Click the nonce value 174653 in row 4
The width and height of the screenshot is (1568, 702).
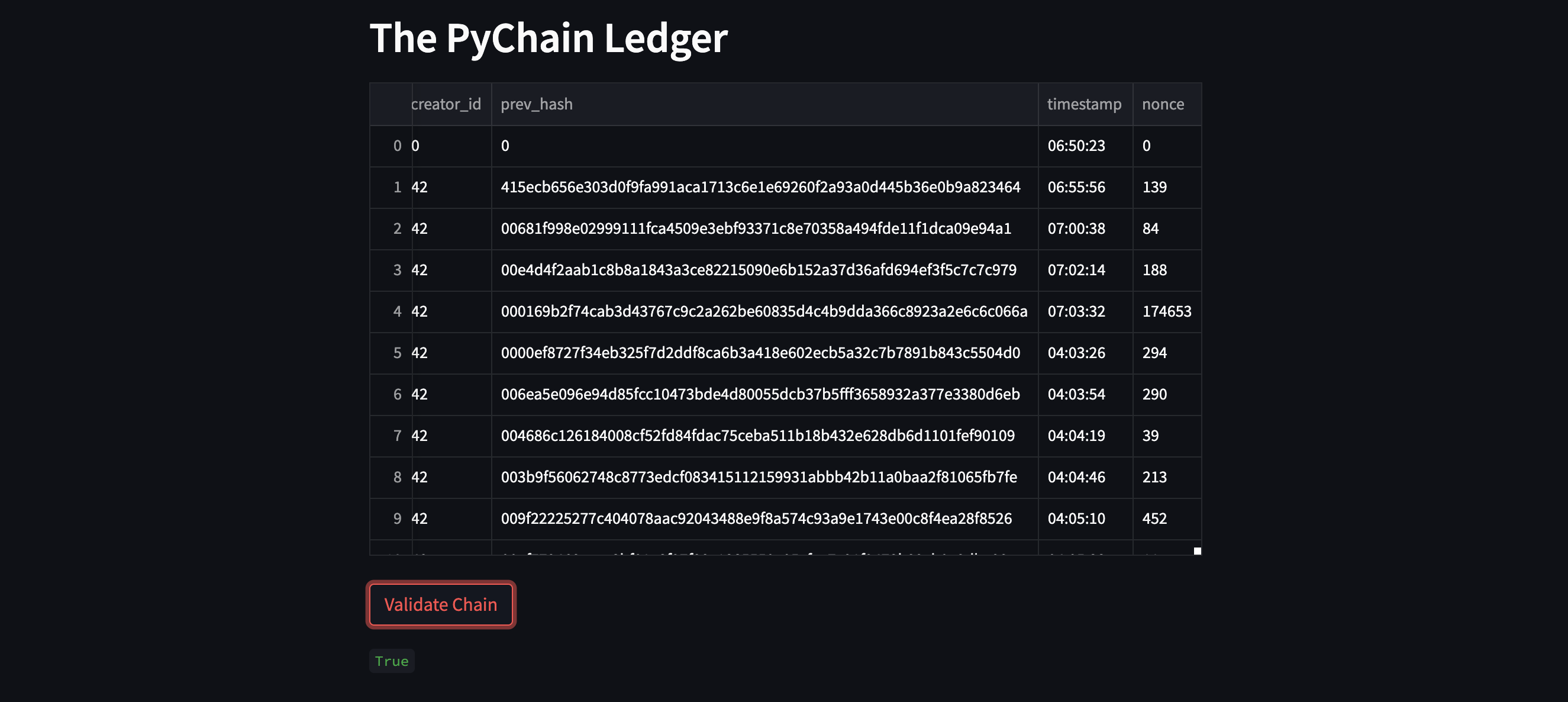pyautogui.click(x=1167, y=311)
